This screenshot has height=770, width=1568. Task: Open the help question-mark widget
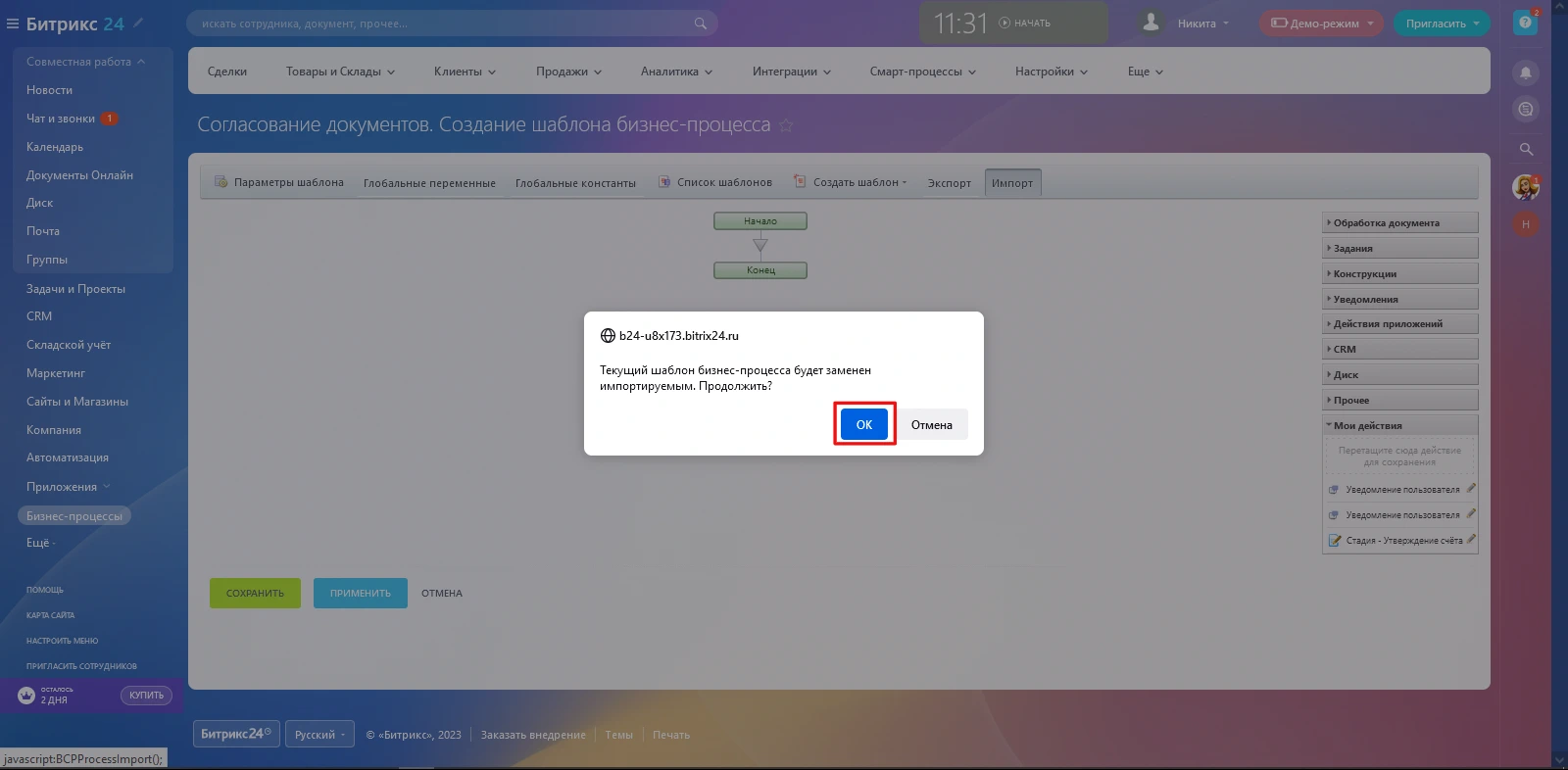click(x=1525, y=23)
